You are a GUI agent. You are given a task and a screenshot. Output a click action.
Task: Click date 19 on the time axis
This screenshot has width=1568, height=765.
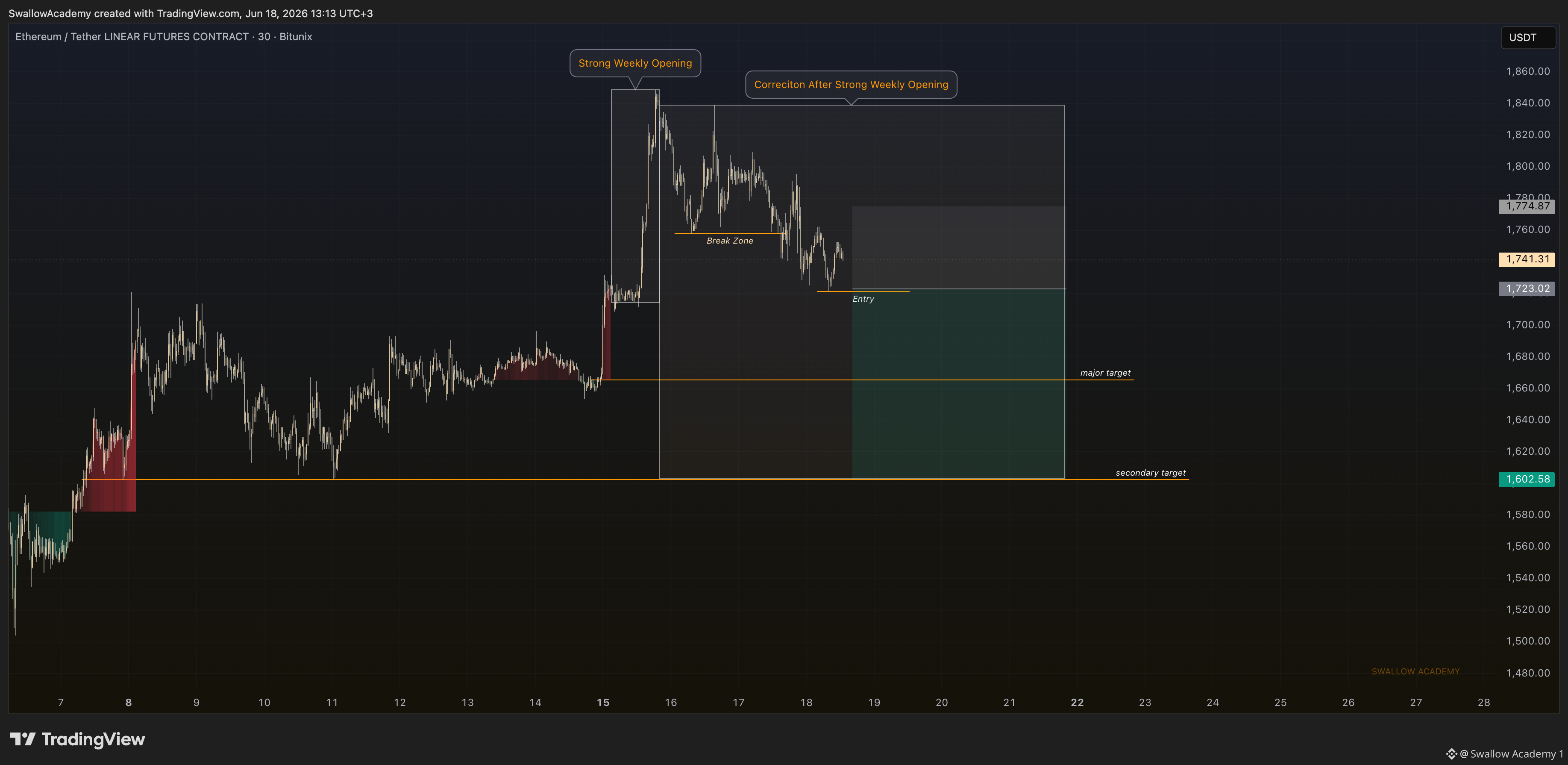point(874,703)
